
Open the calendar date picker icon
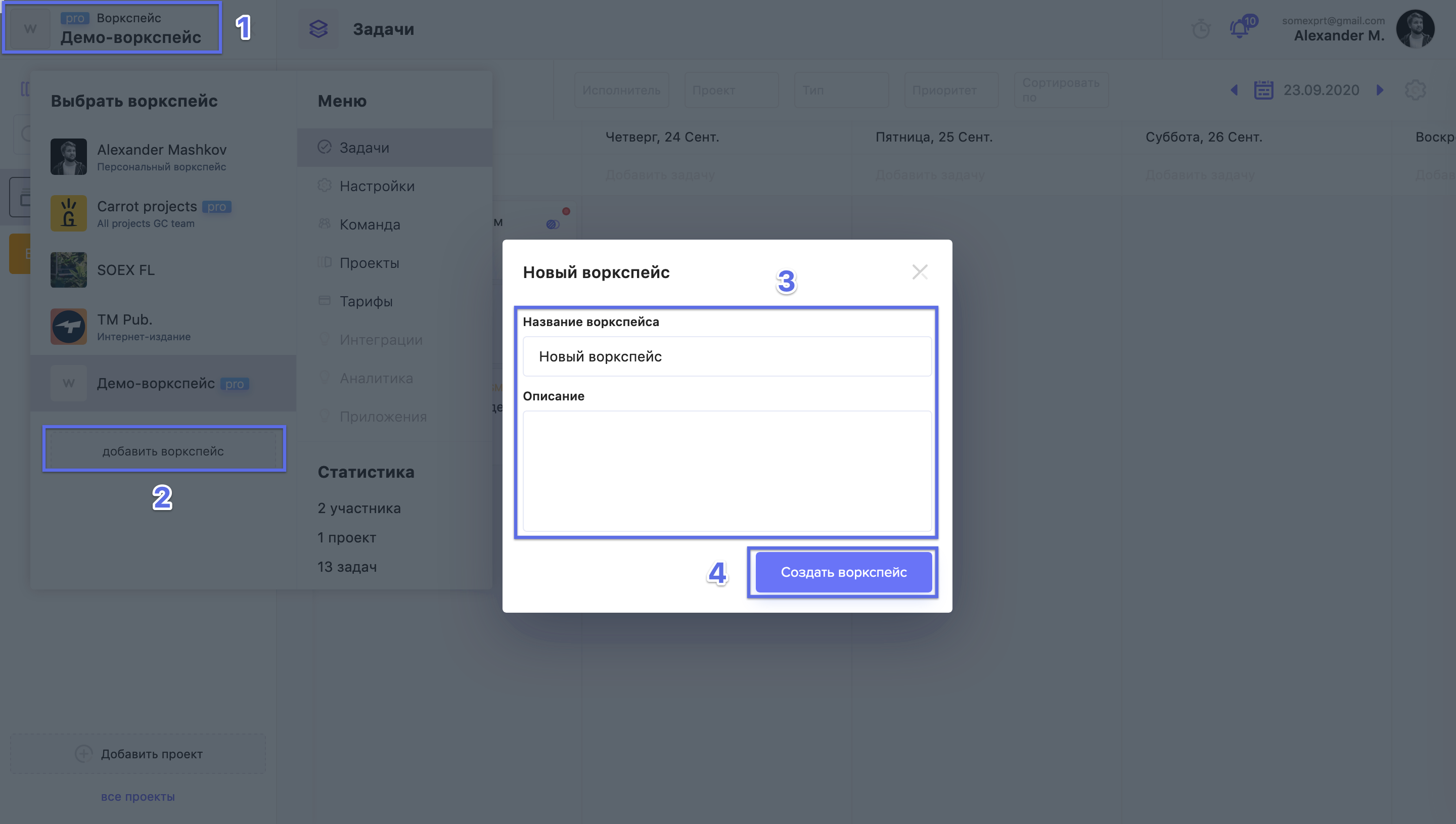(x=1263, y=90)
